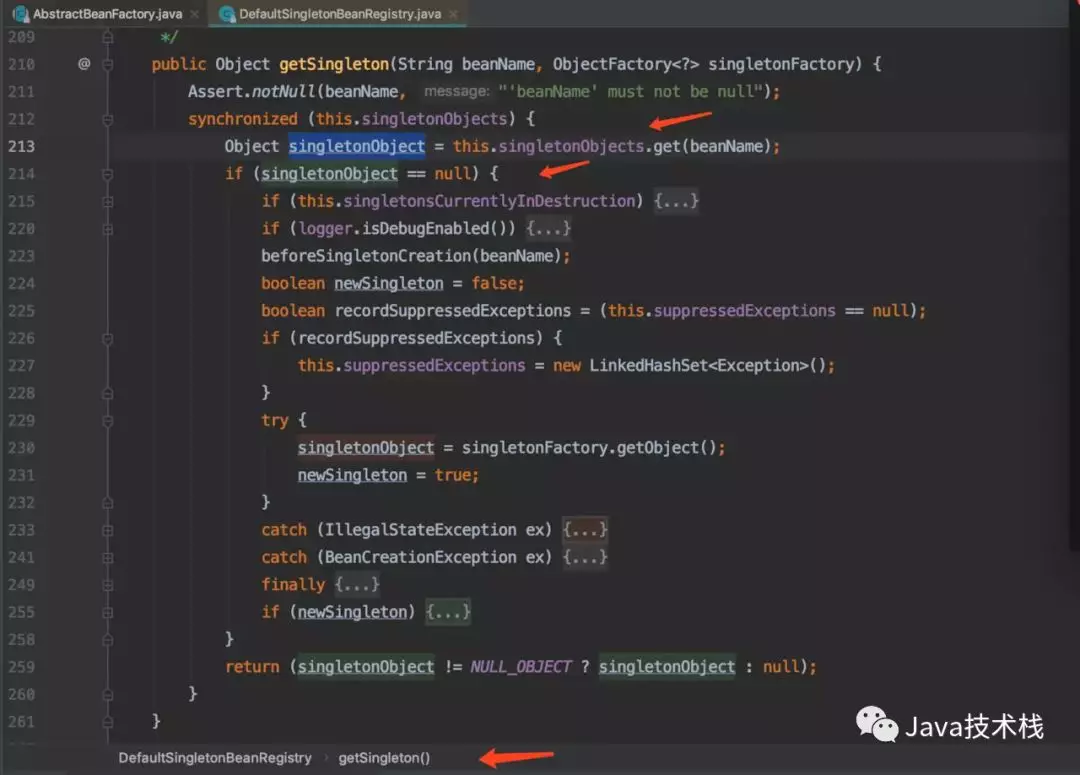This screenshot has width=1080, height=775.
Task: Click newSingleton = true on line 231
Action: coord(387,475)
